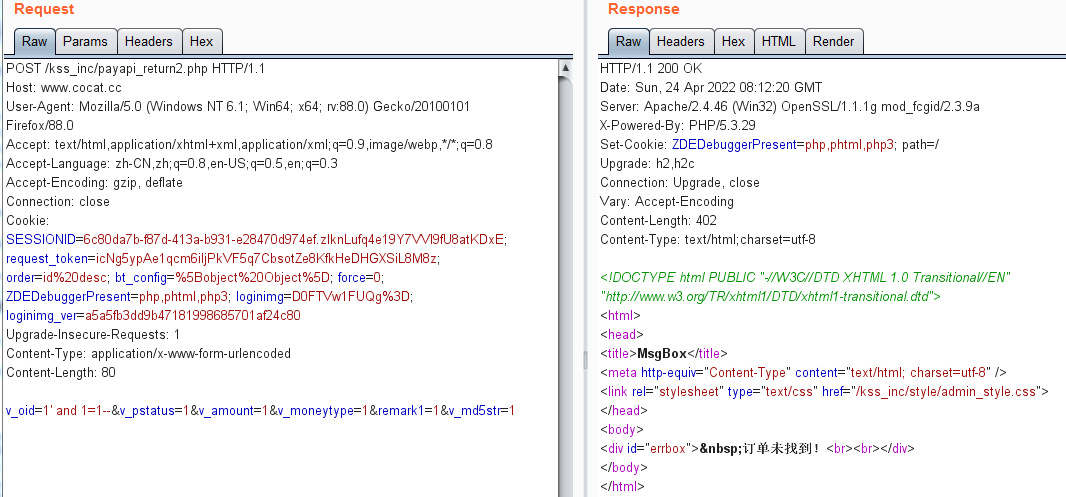Click the response Date header line

click(x=711, y=88)
